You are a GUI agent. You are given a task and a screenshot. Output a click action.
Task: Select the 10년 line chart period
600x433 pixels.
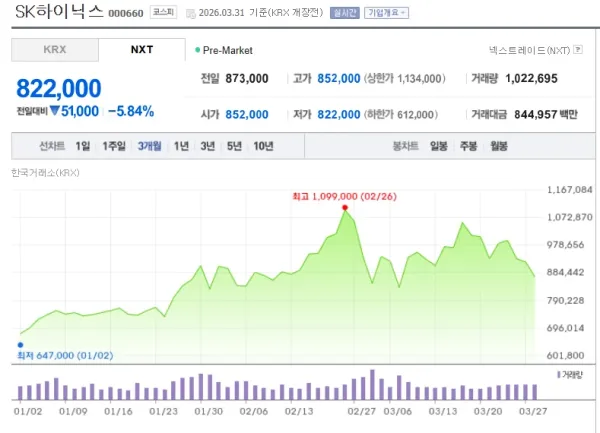pyautogui.click(x=263, y=146)
